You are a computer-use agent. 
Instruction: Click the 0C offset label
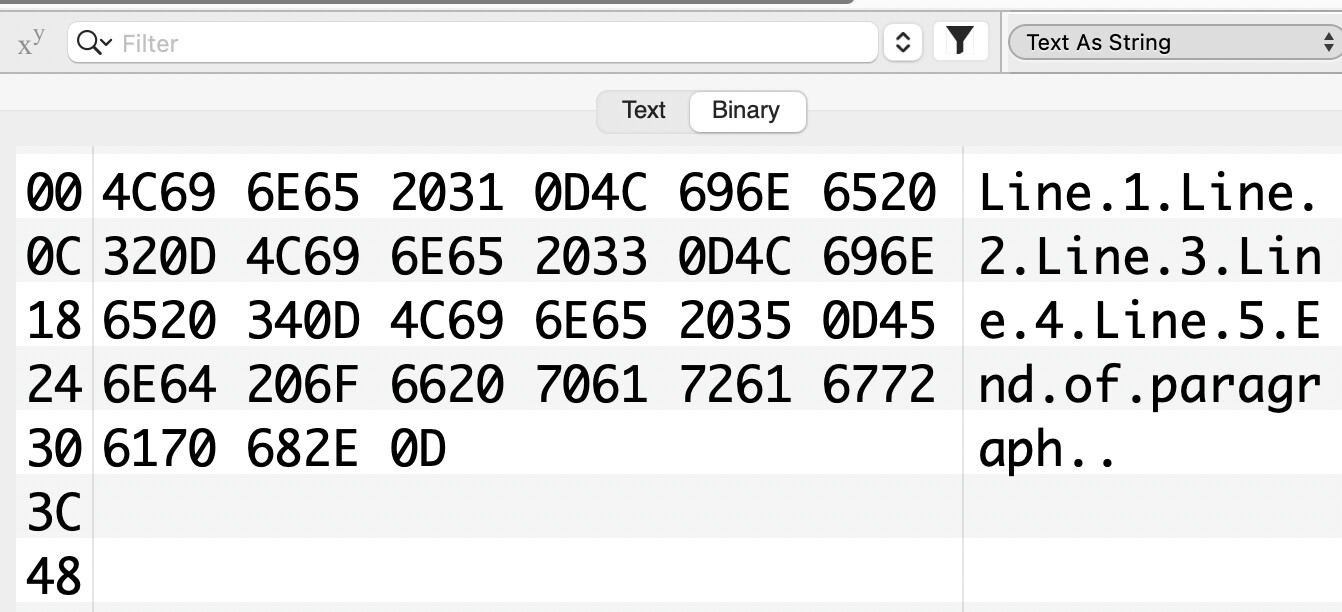[54, 257]
